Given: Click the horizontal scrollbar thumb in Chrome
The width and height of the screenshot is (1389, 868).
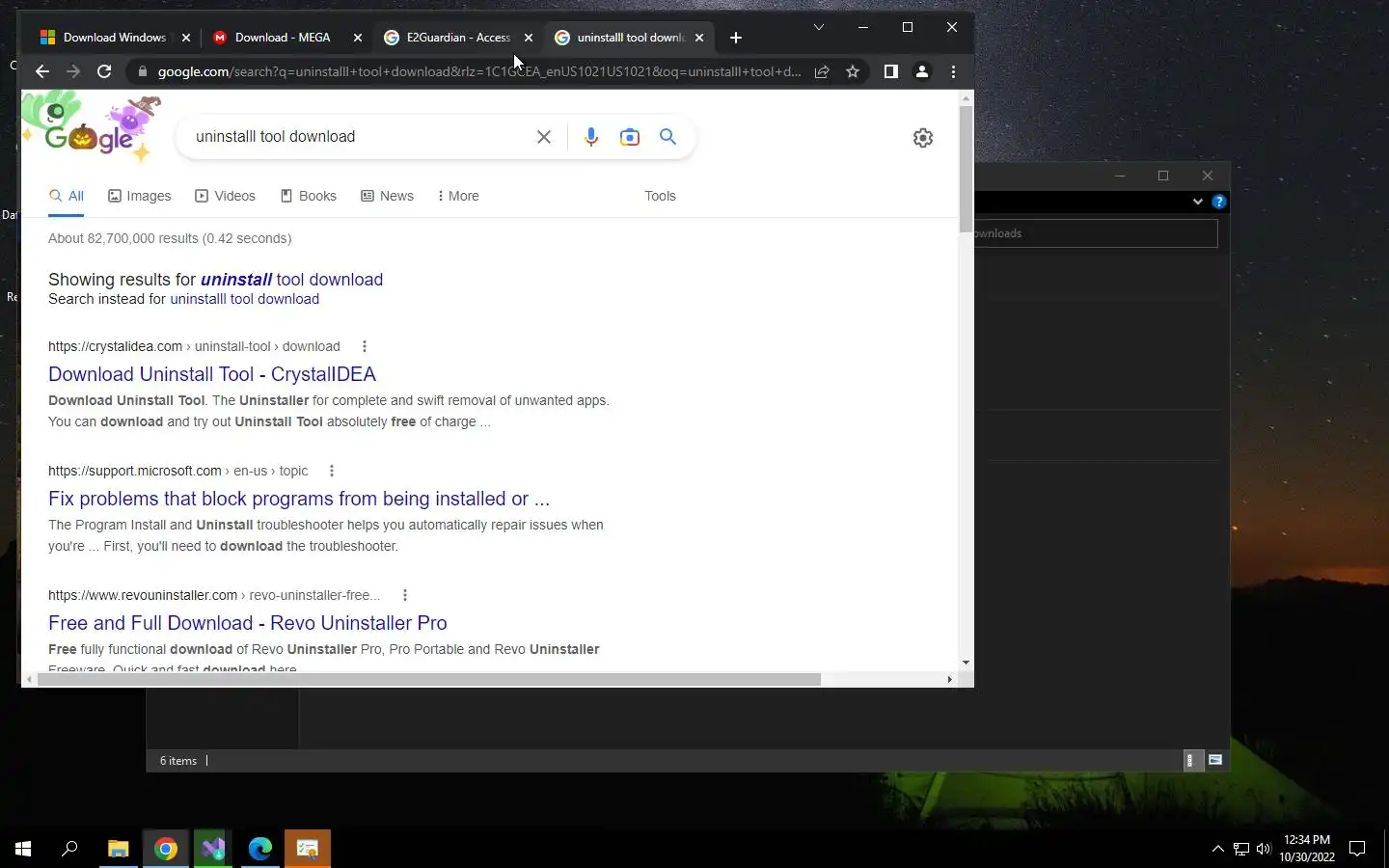Looking at the screenshot, I should coord(429,679).
